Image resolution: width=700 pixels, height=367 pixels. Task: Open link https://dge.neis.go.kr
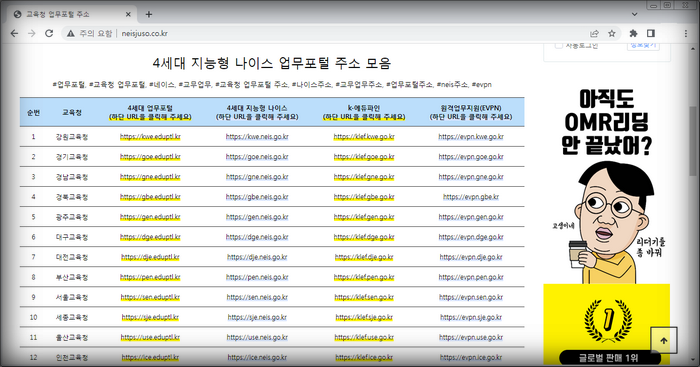pyautogui.click(x=257, y=237)
